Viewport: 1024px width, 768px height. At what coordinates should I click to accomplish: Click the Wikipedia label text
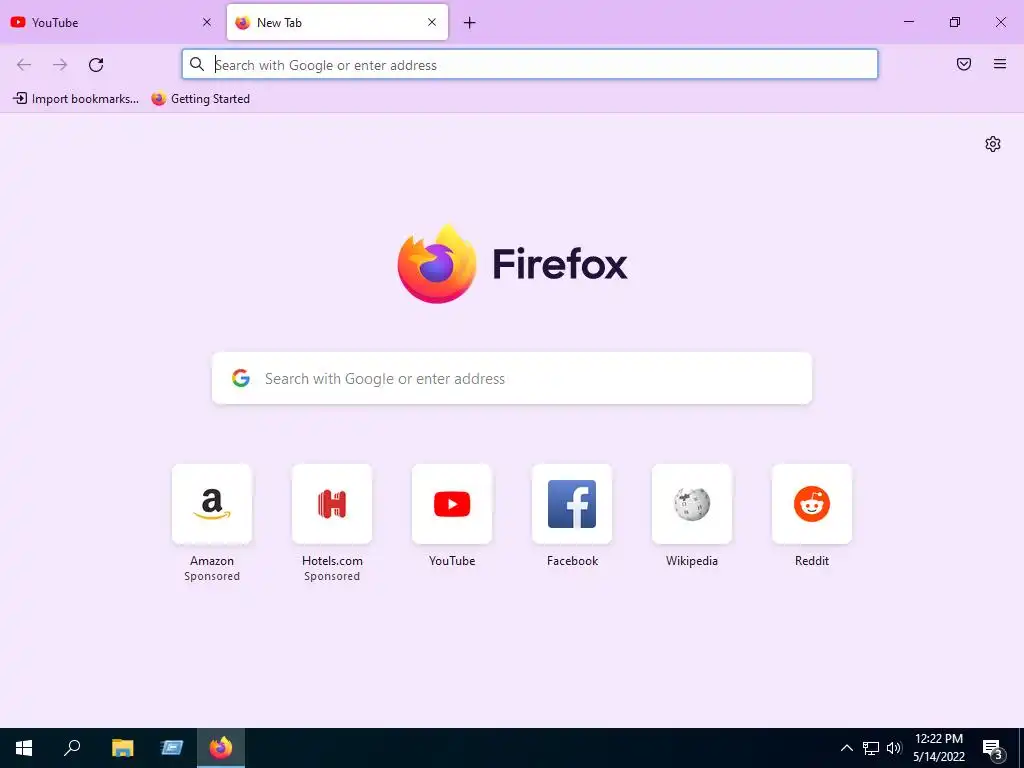click(x=692, y=561)
